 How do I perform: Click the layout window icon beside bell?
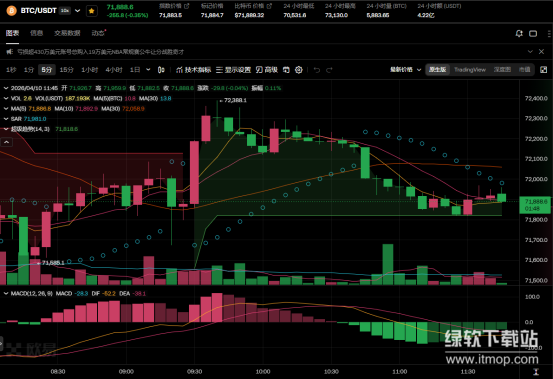point(533,33)
